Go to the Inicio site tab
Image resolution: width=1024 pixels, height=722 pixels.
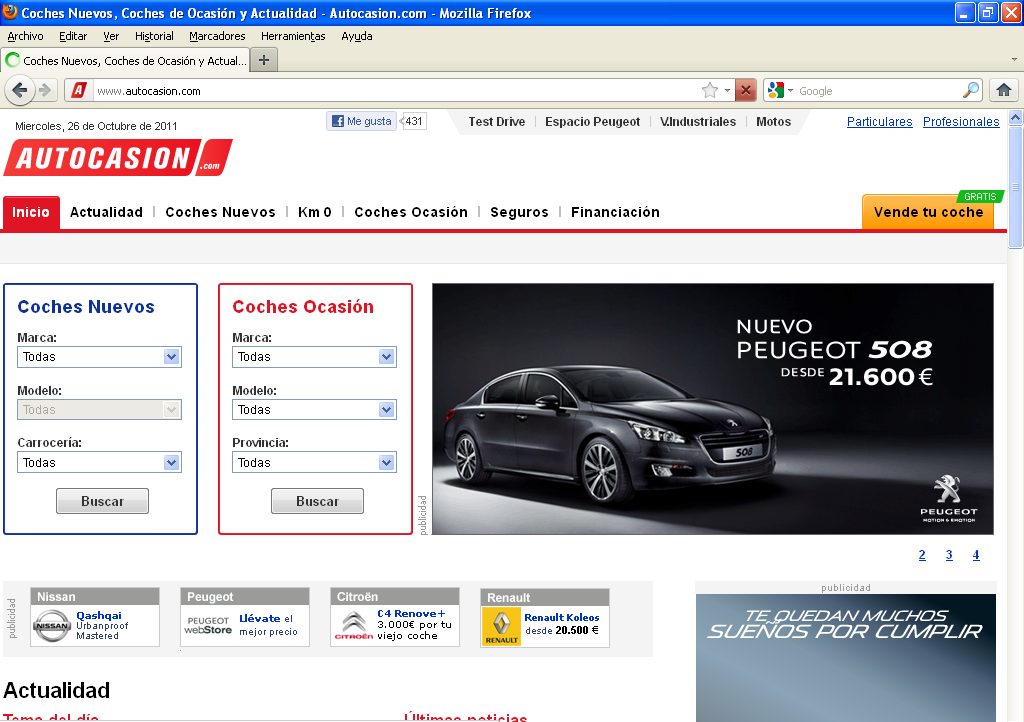(31, 212)
